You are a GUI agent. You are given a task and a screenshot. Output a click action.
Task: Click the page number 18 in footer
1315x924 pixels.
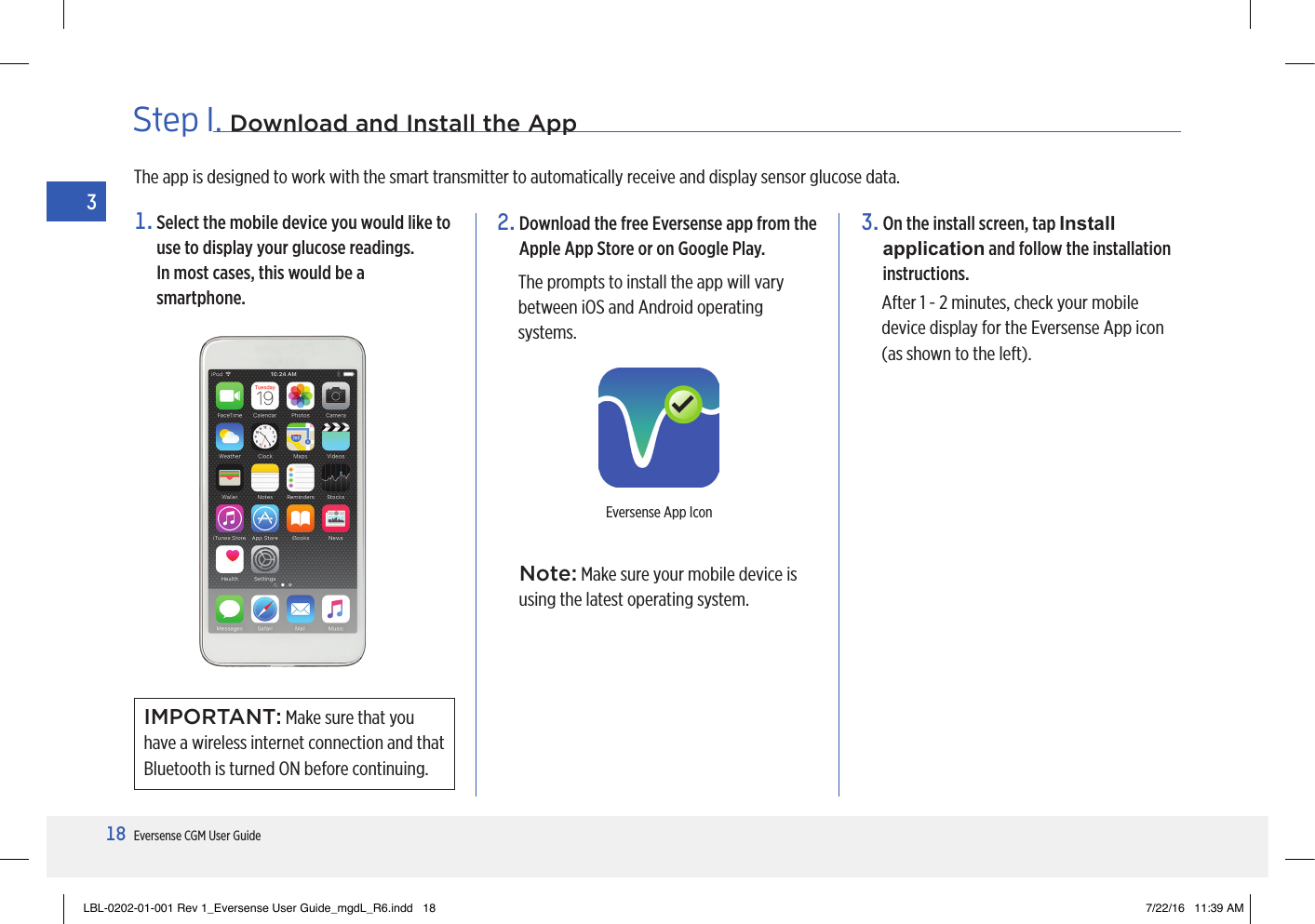coord(115,834)
